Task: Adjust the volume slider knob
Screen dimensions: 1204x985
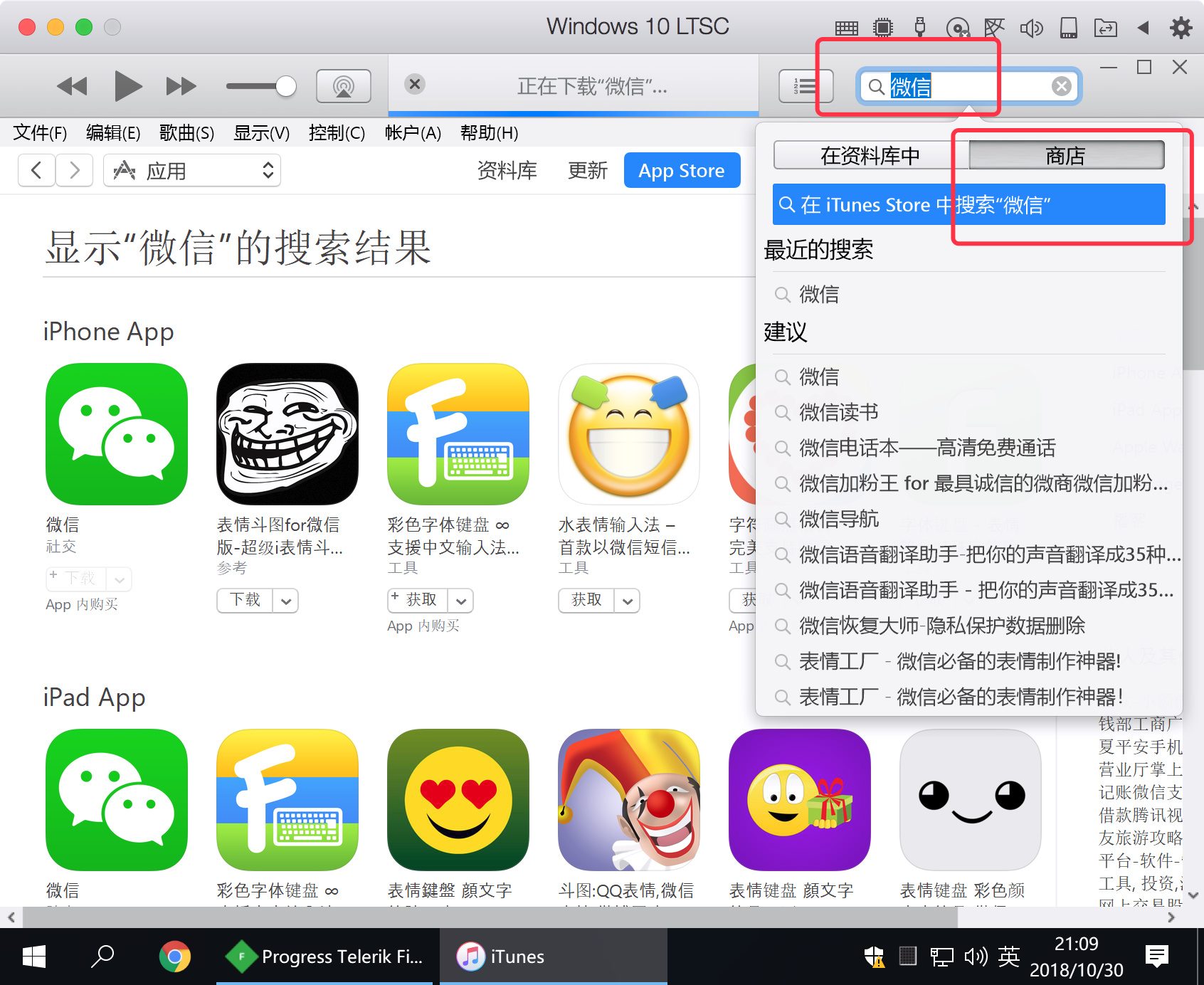Action: click(285, 86)
